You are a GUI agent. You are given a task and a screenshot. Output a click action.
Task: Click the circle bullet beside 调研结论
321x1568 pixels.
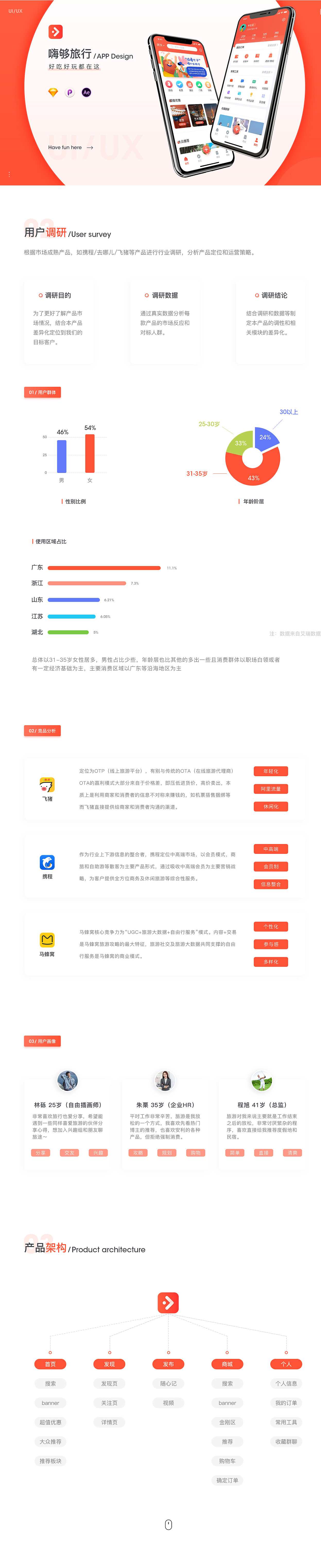pos(257,295)
